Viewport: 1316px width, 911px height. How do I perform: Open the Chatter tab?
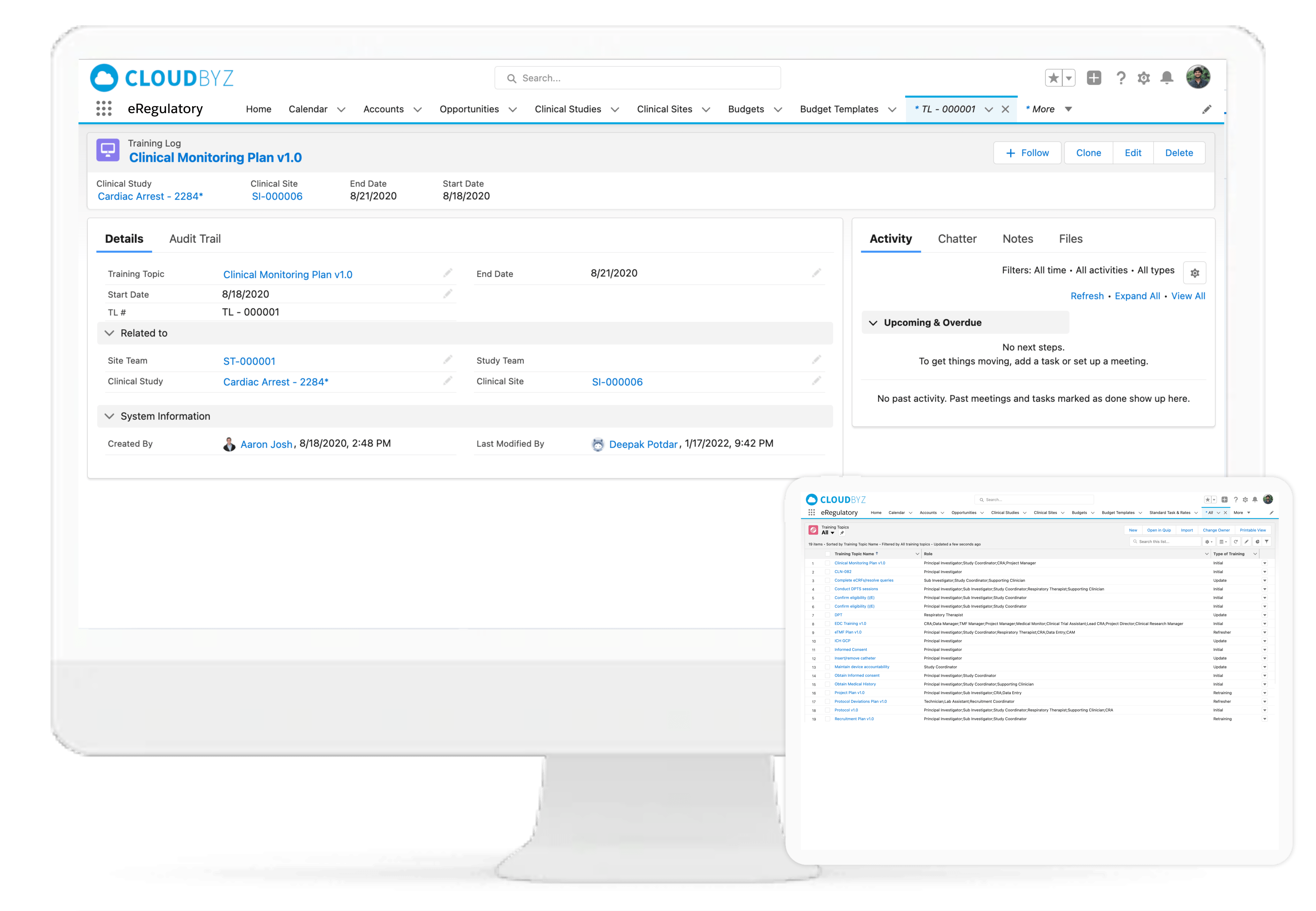tap(957, 238)
